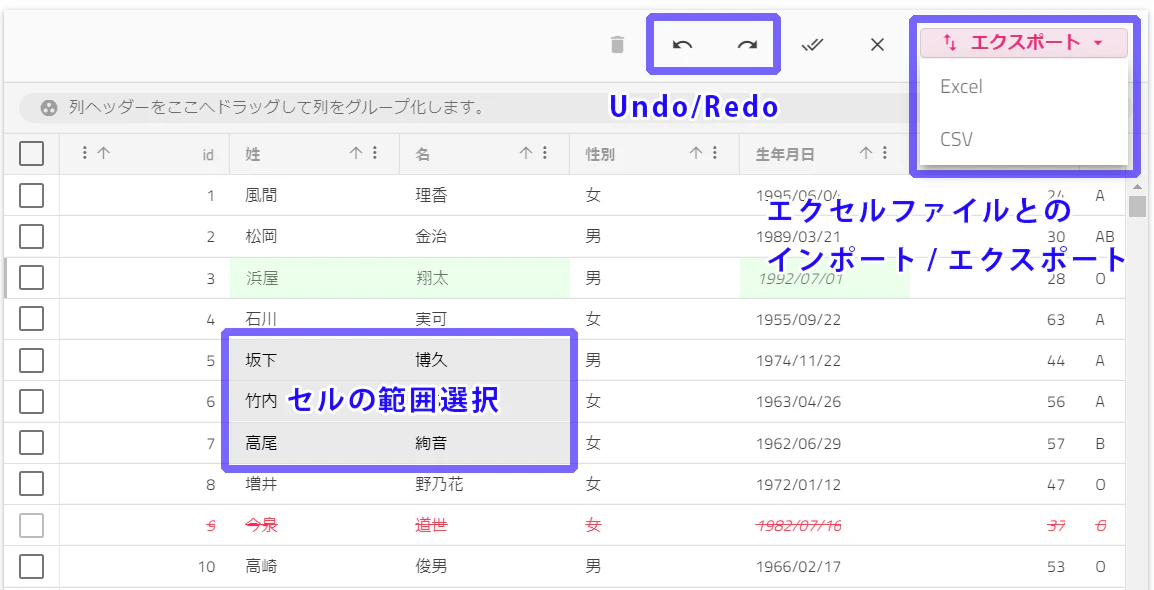Check the row for 風間 理香
Viewport: 1154px width, 590px height.
tap(31, 196)
